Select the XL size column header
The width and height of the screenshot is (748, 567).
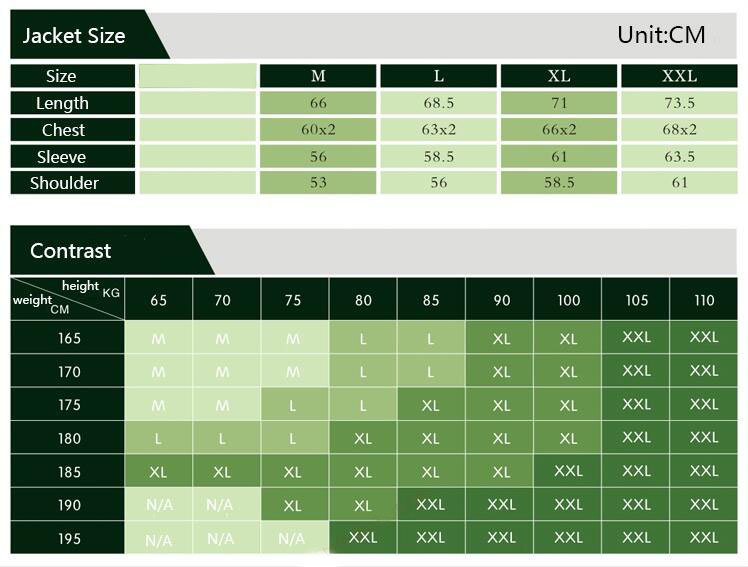click(559, 76)
